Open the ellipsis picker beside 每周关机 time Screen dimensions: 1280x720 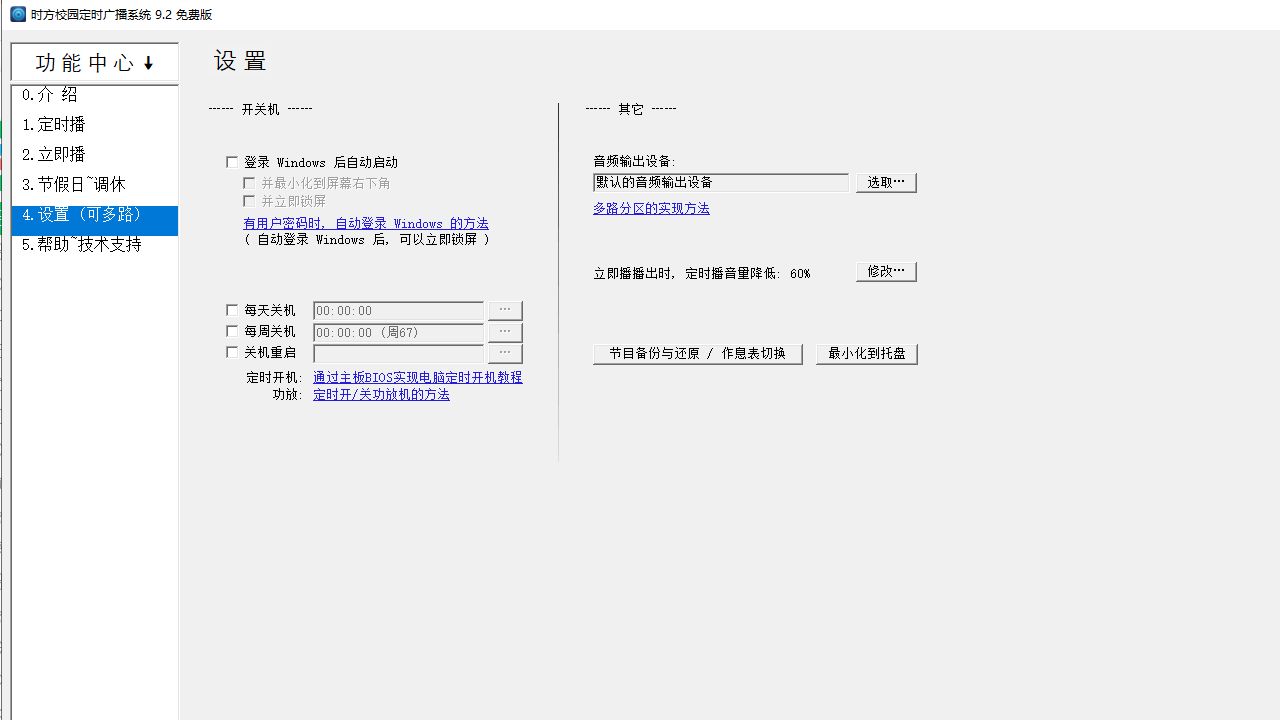click(x=504, y=331)
